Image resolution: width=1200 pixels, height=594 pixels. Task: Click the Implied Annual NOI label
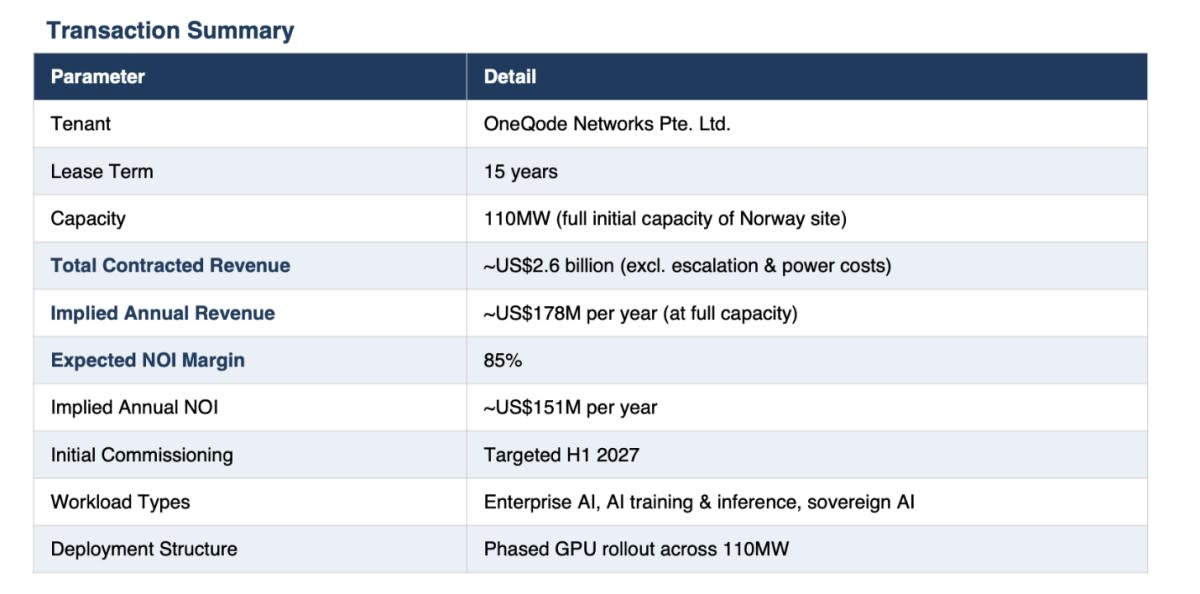134,407
